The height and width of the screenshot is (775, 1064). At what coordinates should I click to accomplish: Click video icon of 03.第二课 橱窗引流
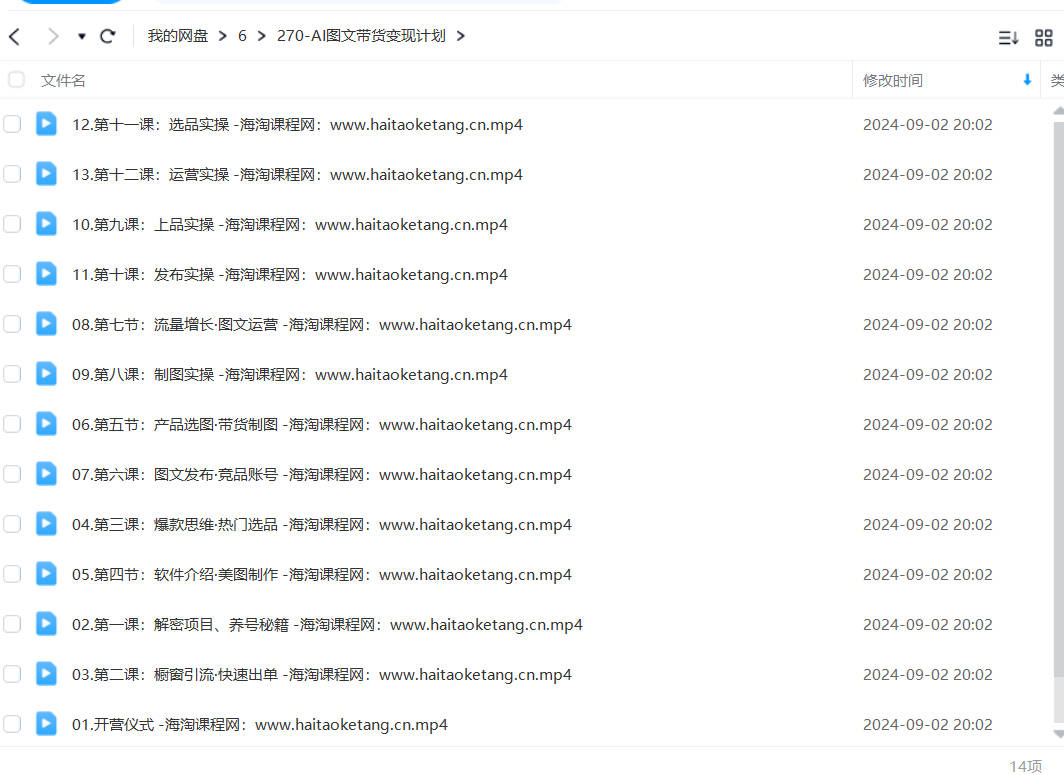point(46,673)
